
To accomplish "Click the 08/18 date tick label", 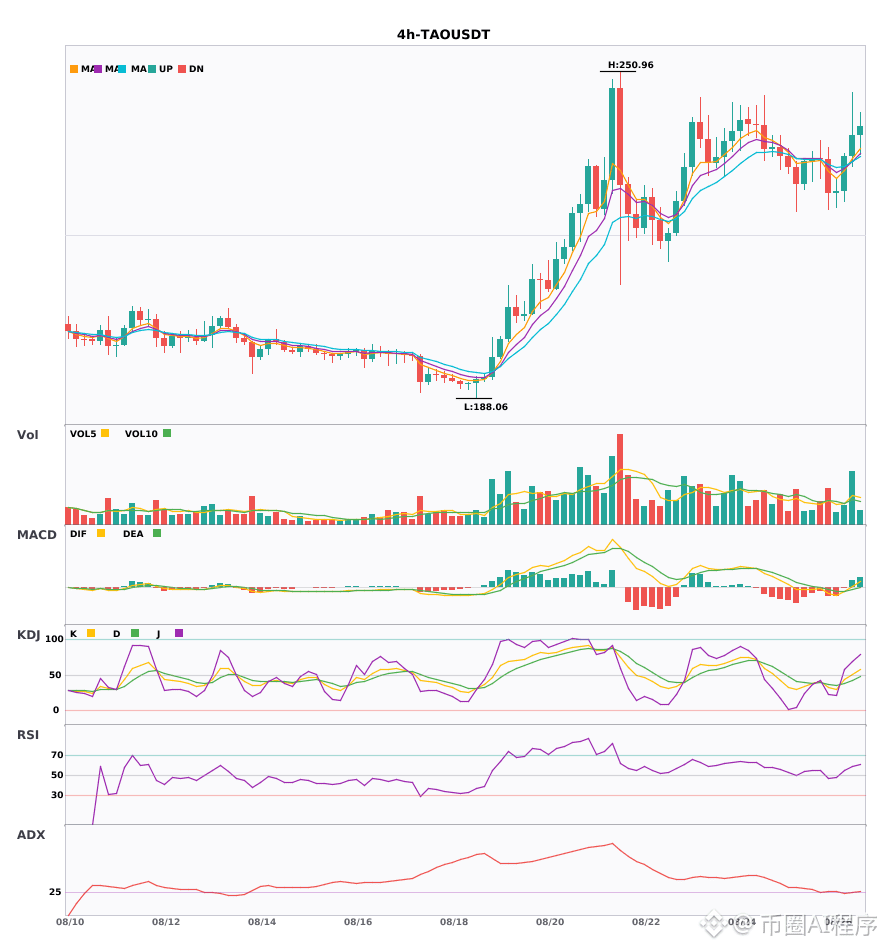I will (x=454, y=922).
